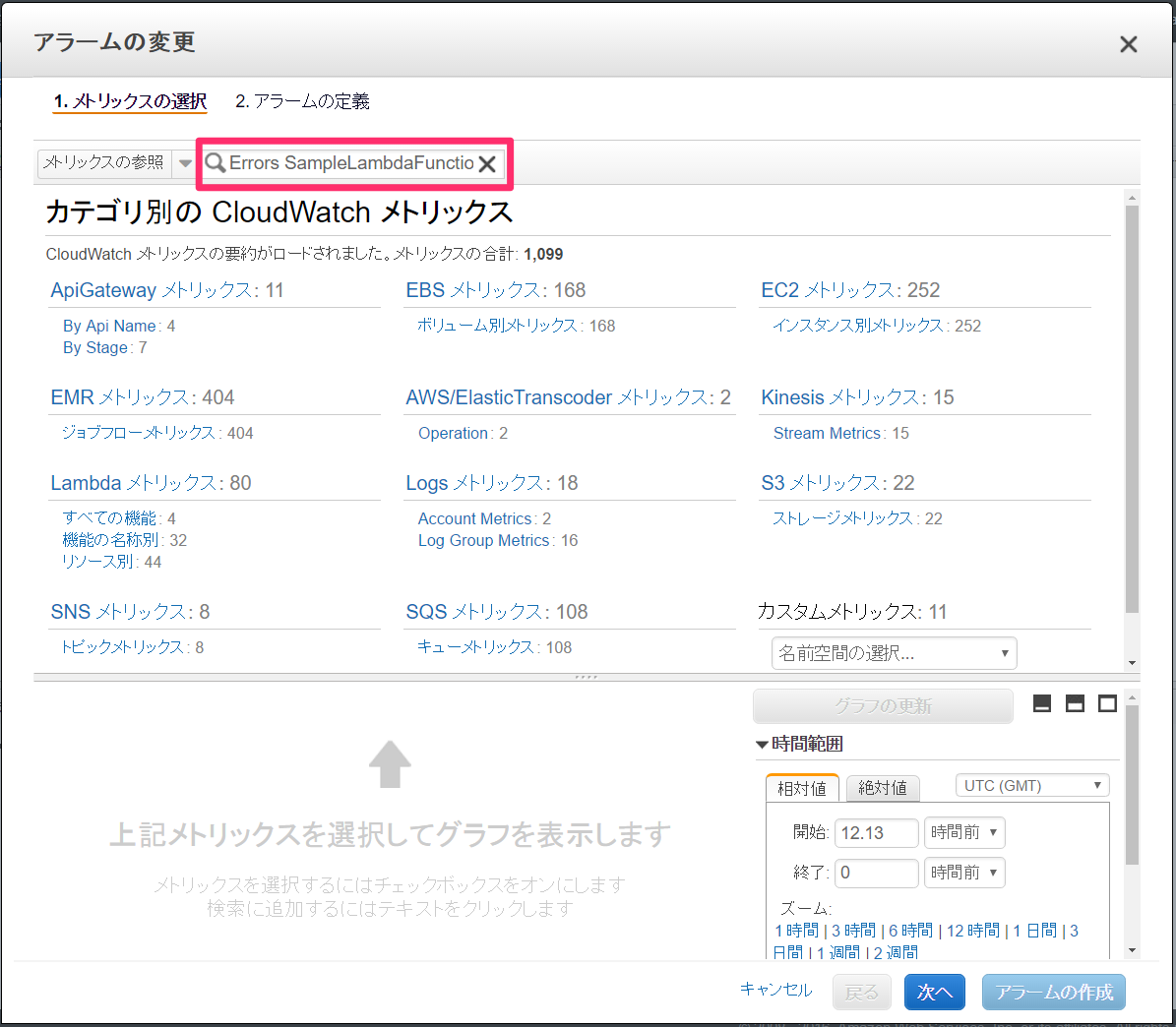This screenshot has width=1176, height=1027.
Task: Open the メトリックスの参照 dropdown arrow
Action: (184, 163)
